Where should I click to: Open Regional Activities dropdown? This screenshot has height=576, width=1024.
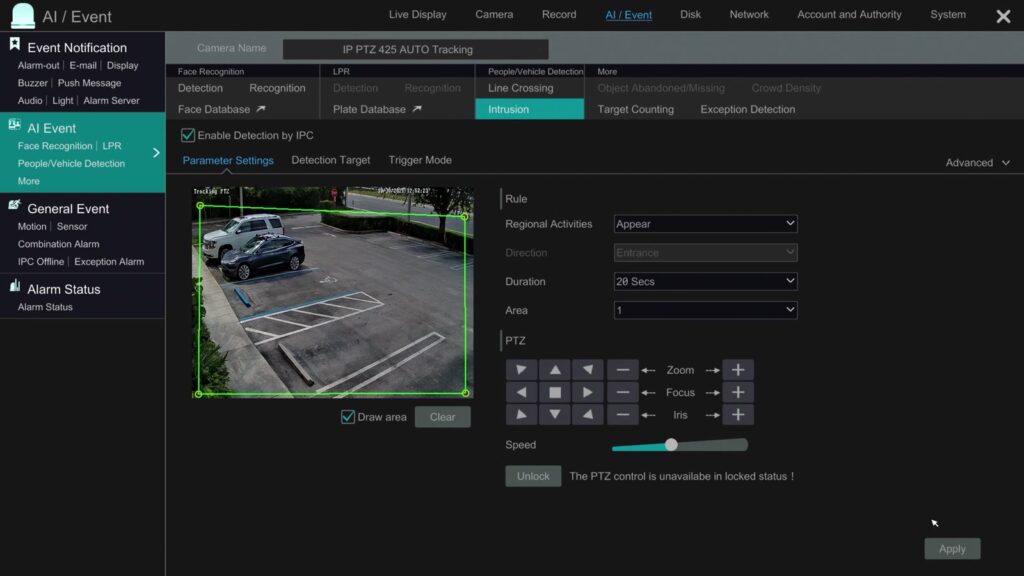(705, 224)
